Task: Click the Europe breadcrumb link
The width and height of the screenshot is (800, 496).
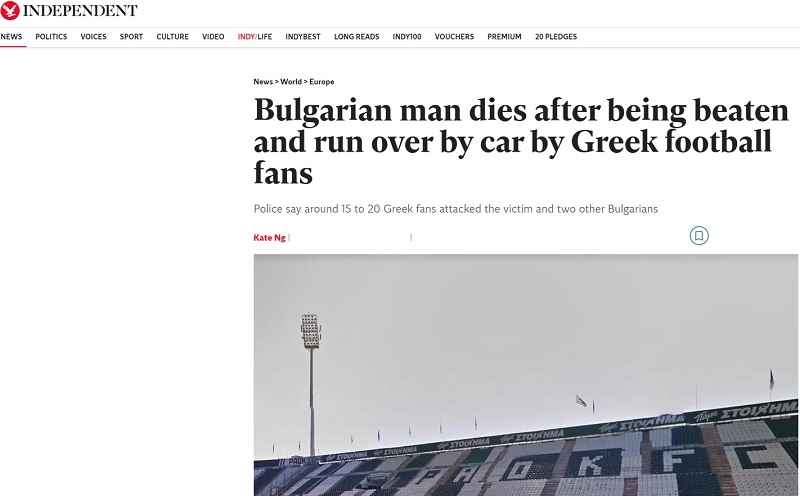Action: [x=322, y=82]
